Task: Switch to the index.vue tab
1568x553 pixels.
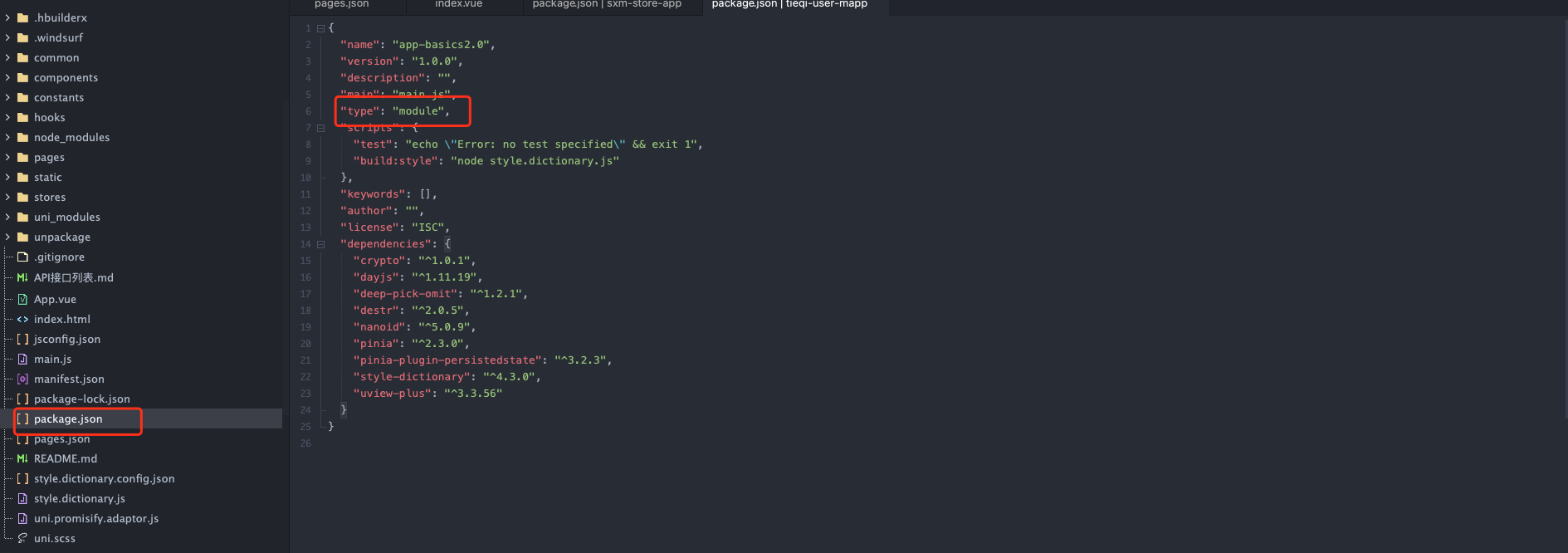Action: coord(458,5)
